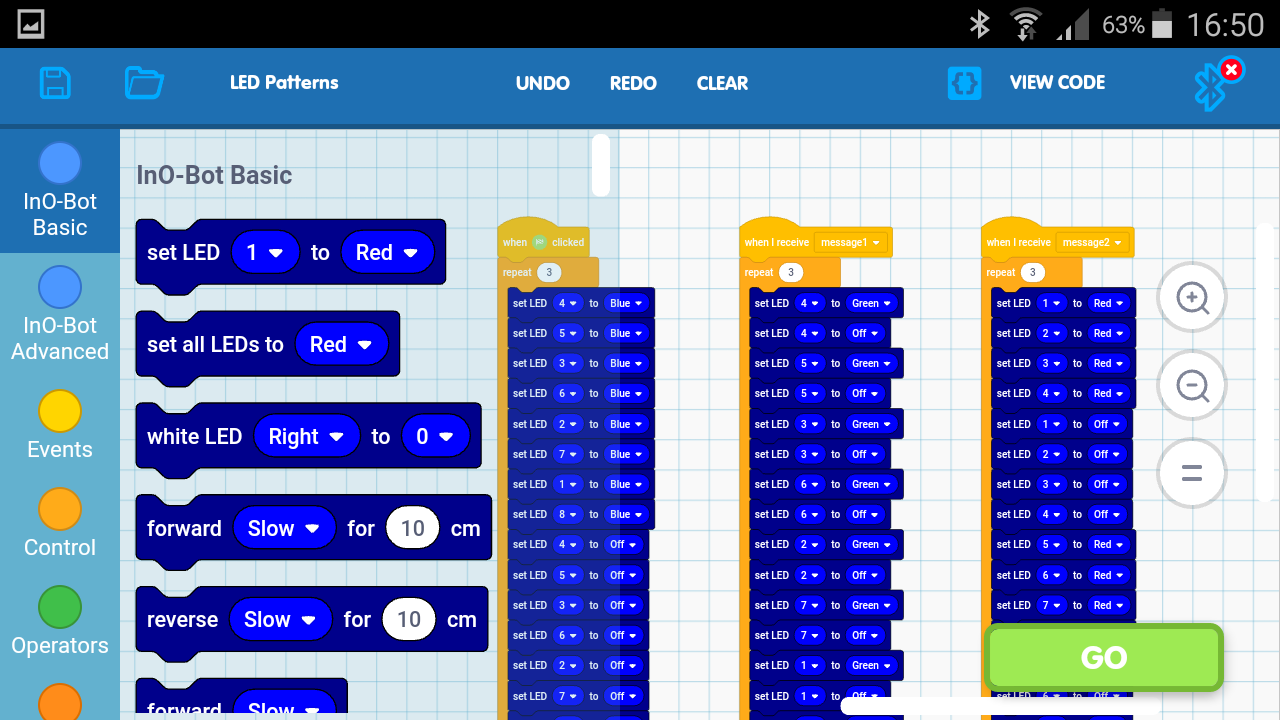Show the Control category blocks
Screen dimensions: 1280x720
pos(60,525)
